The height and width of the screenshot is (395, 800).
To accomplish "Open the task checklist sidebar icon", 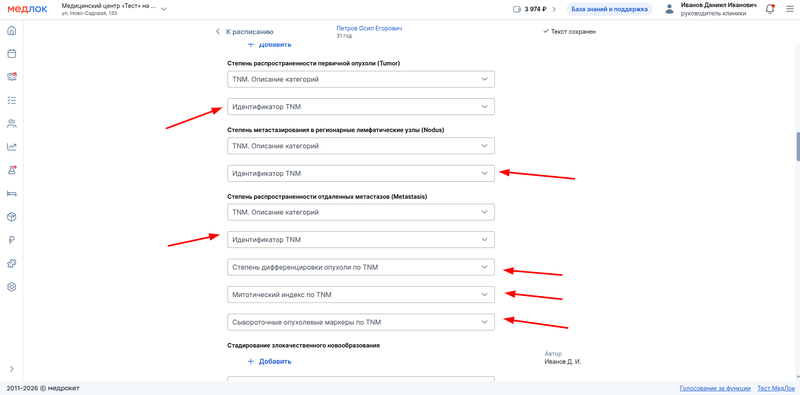I will point(12,100).
